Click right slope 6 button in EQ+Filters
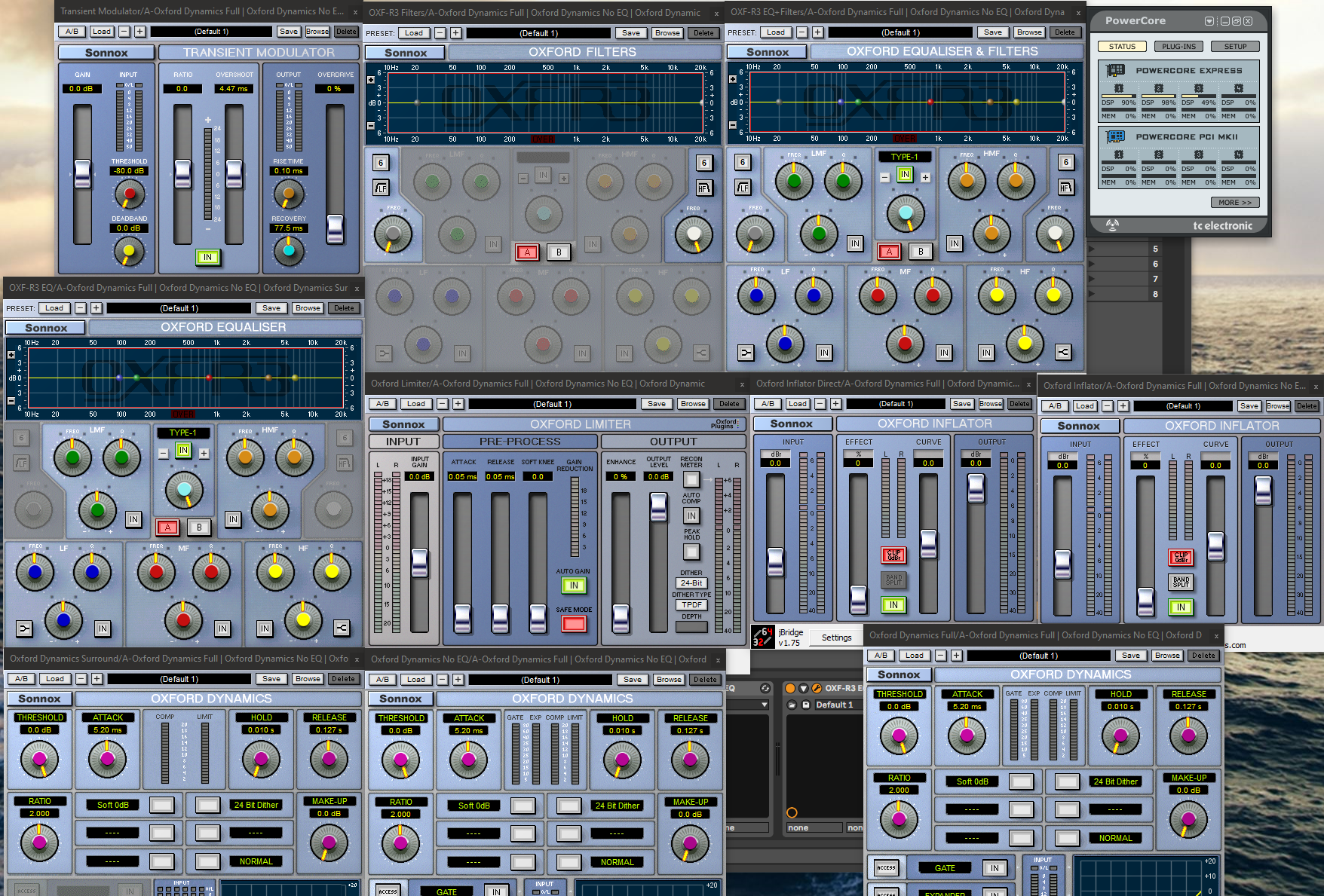The image size is (1324, 896). click(1065, 162)
